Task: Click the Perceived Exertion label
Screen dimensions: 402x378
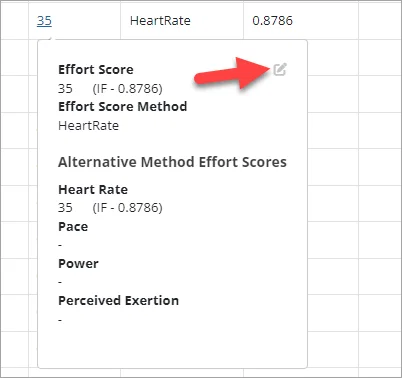Action: click(119, 301)
